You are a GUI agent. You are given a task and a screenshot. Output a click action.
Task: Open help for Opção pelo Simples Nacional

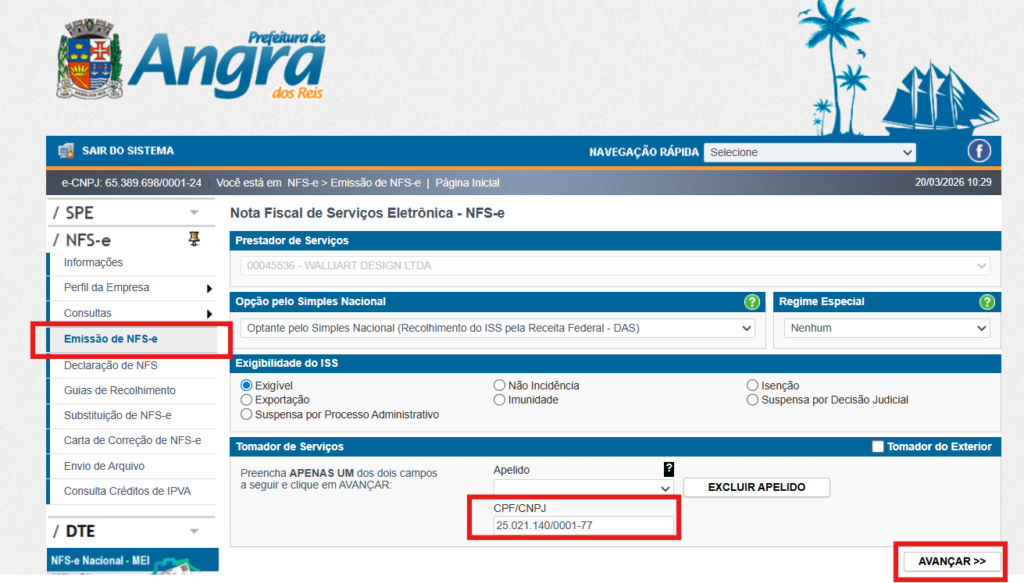pyautogui.click(x=752, y=302)
